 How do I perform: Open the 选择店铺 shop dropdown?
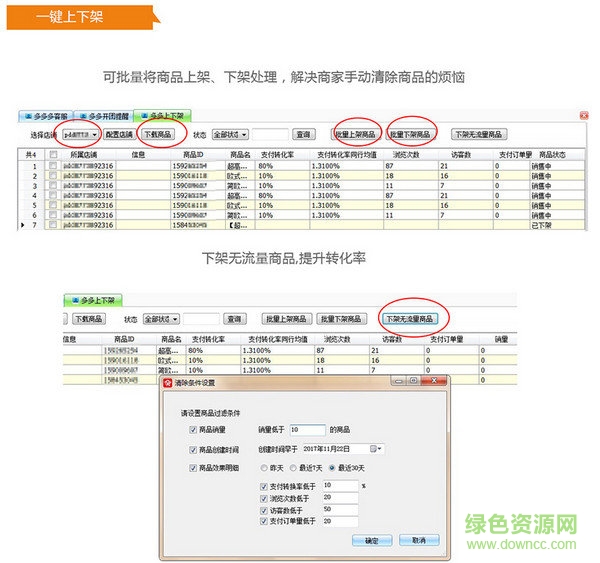(81, 134)
